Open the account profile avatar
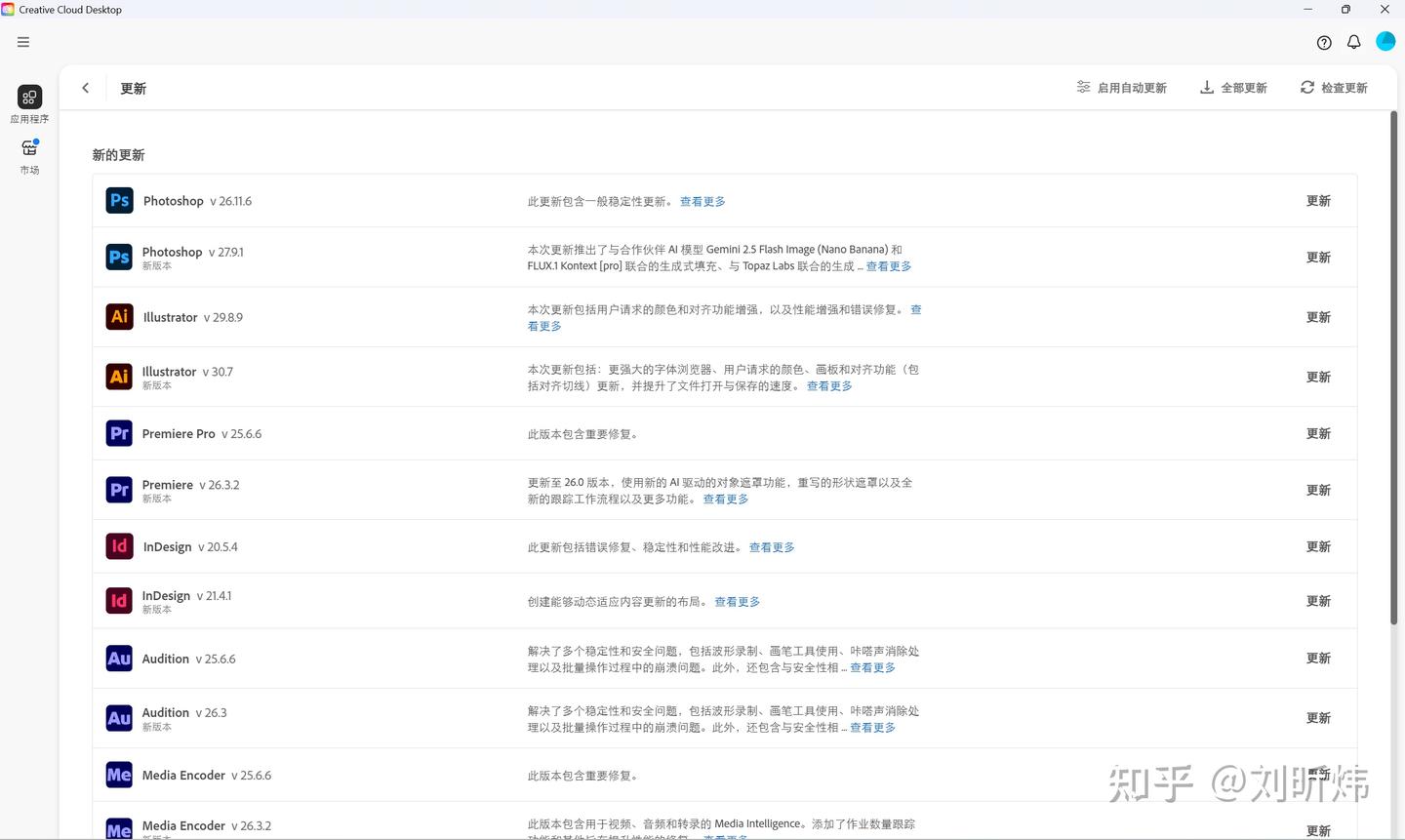The image size is (1405, 840). coord(1385,41)
